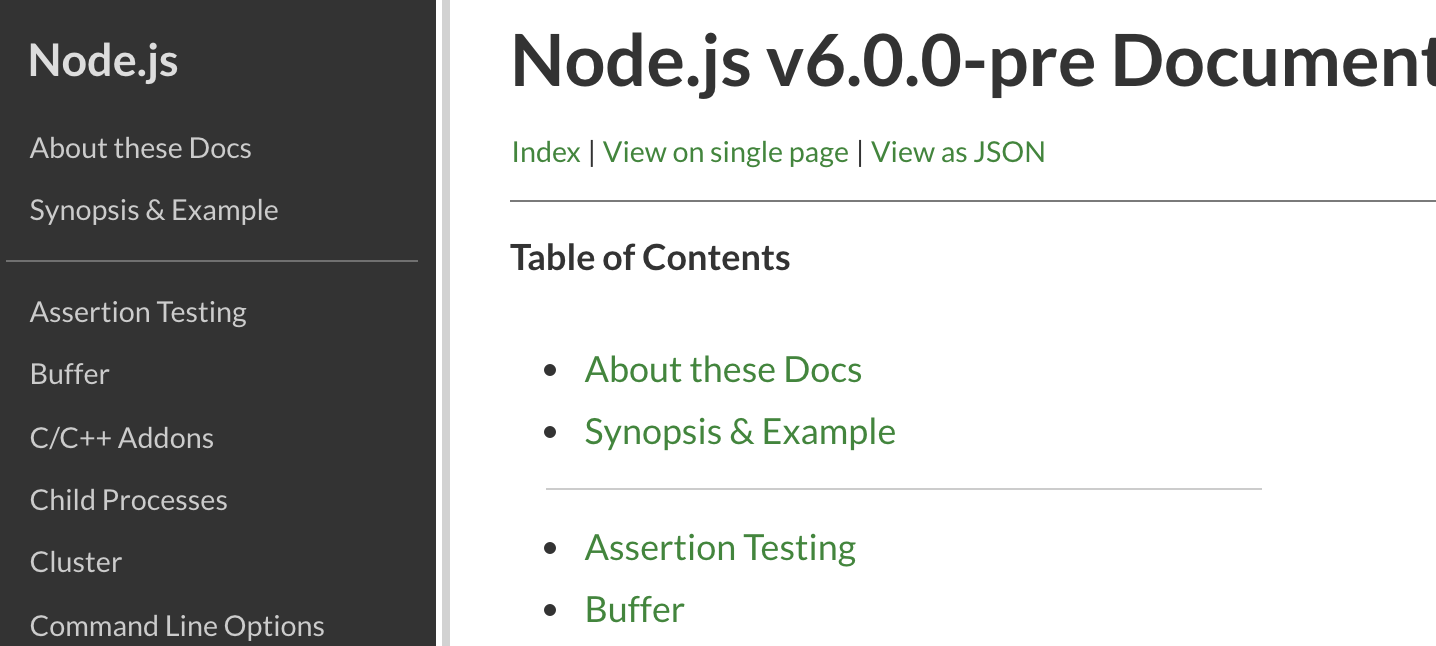Click Buffer in the contents list

coord(635,610)
